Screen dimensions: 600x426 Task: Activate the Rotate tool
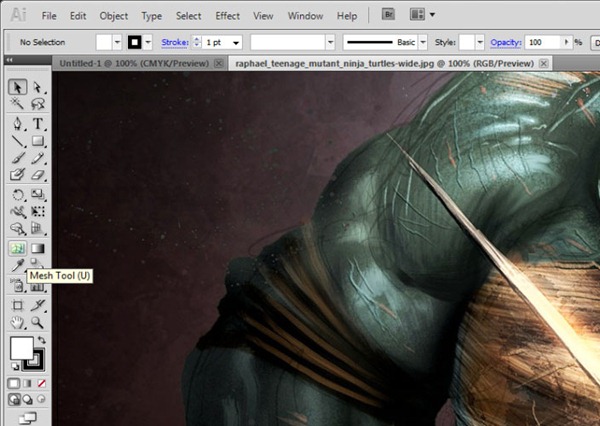(x=18, y=194)
